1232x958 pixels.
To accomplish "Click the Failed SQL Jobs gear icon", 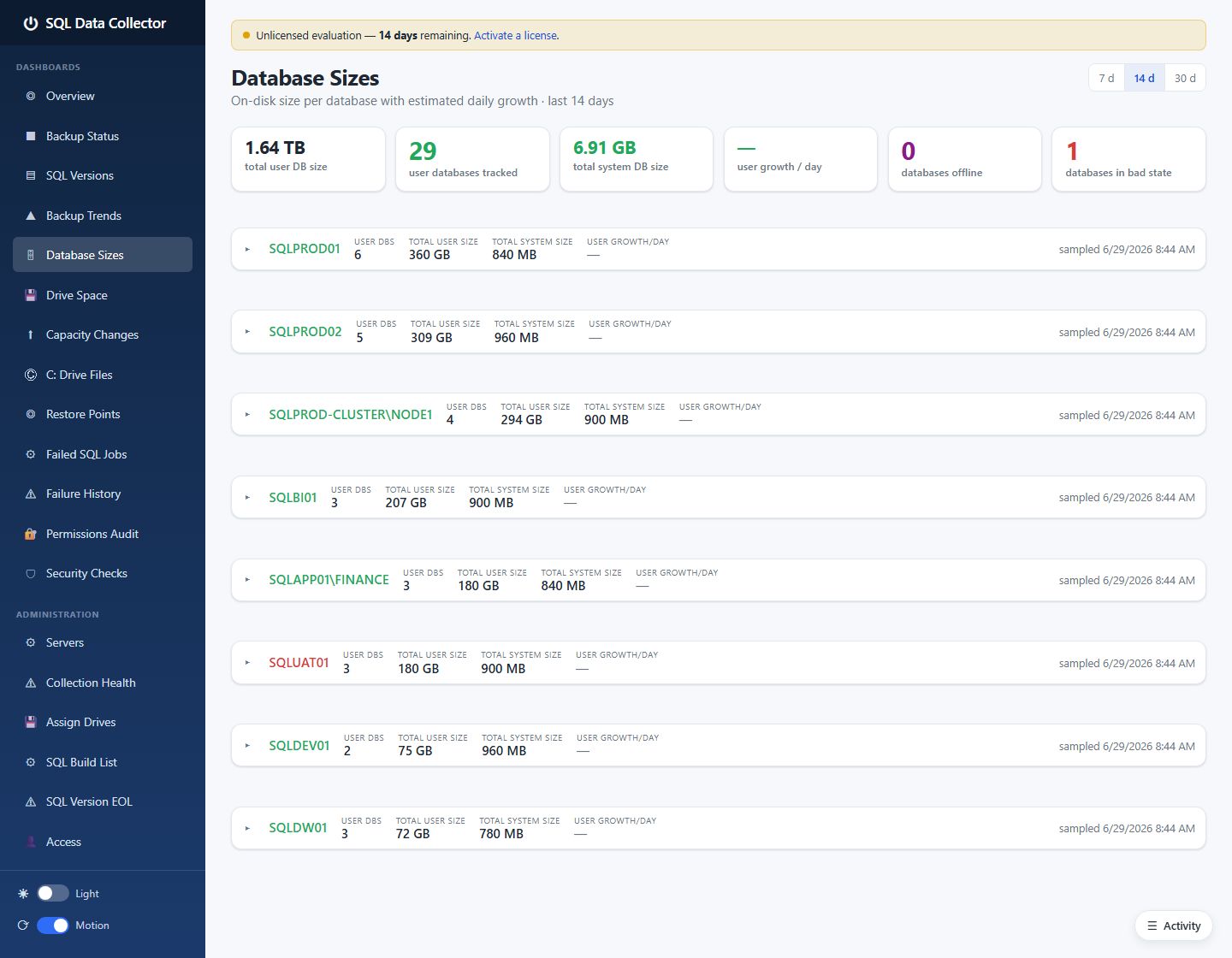I will tap(31, 454).
